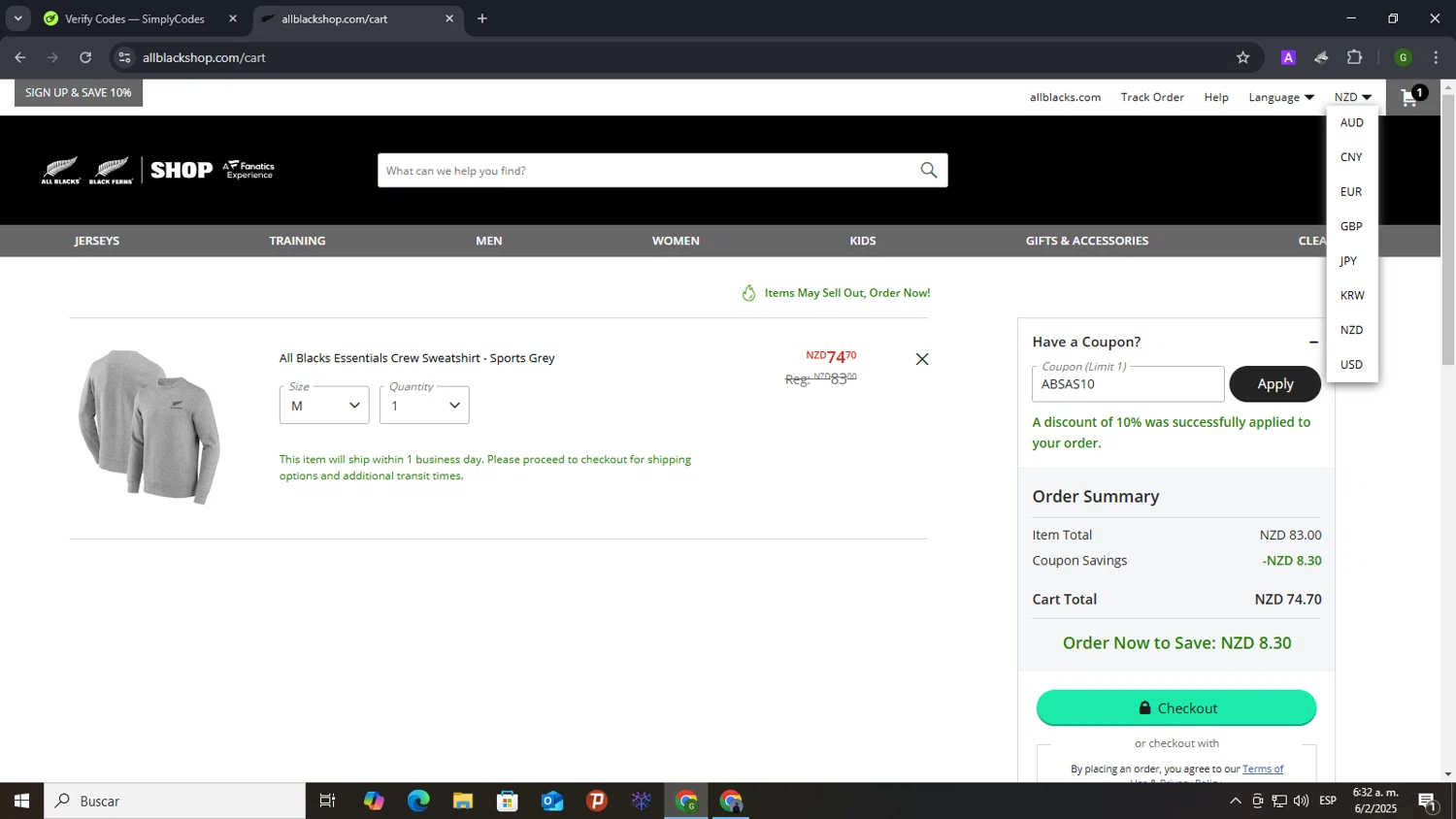The height and width of the screenshot is (819, 1456).
Task: Launch Microsoft Edge from taskbar
Action: tap(418, 801)
